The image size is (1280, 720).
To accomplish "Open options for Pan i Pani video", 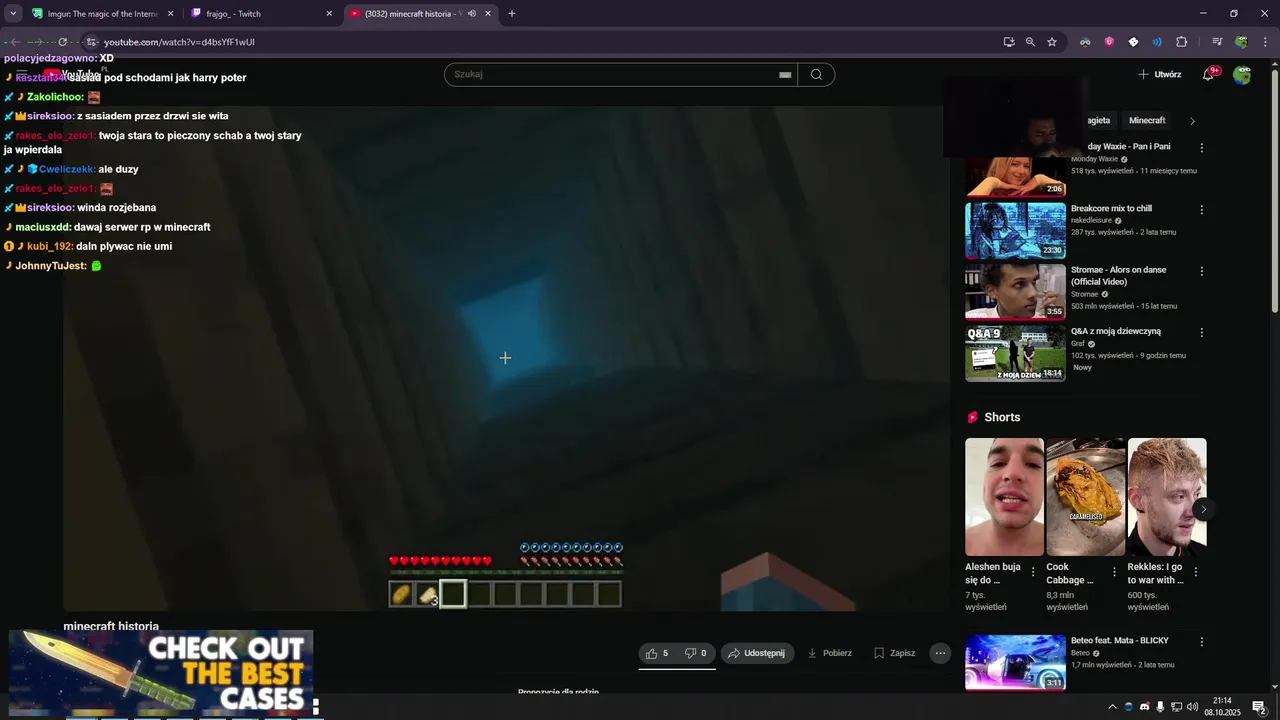I will [x=1201, y=148].
